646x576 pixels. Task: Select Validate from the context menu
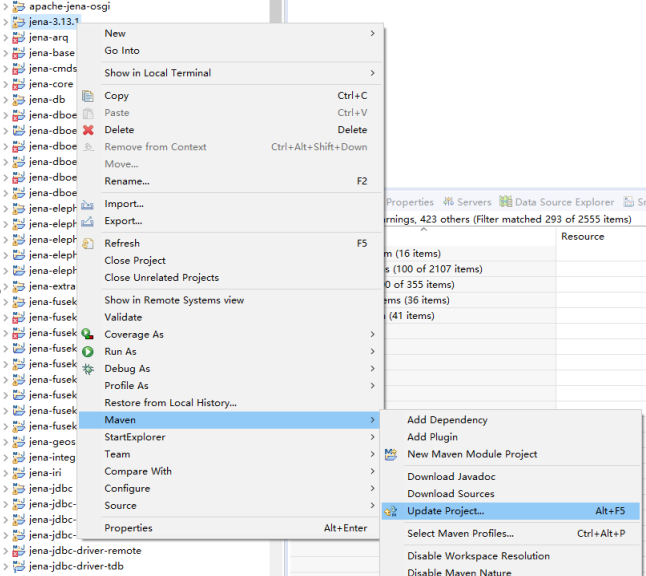tap(230, 318)
